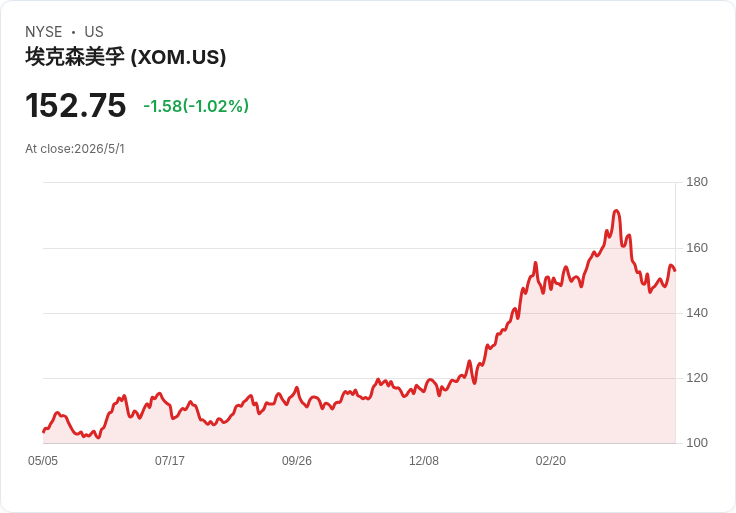The height and width of the screenshot is (513, 736).
Task: Click the NYSE exchange label
Action: (x=44, y=32)
